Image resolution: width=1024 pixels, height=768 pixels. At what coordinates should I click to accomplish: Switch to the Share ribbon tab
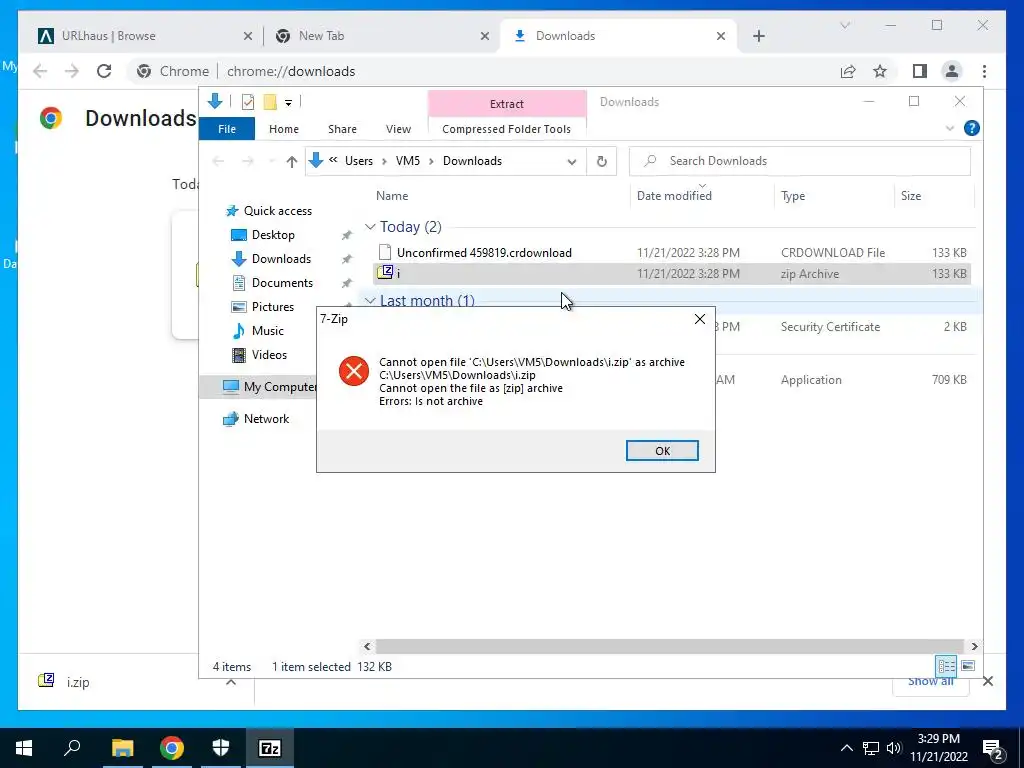pos(342,129)
